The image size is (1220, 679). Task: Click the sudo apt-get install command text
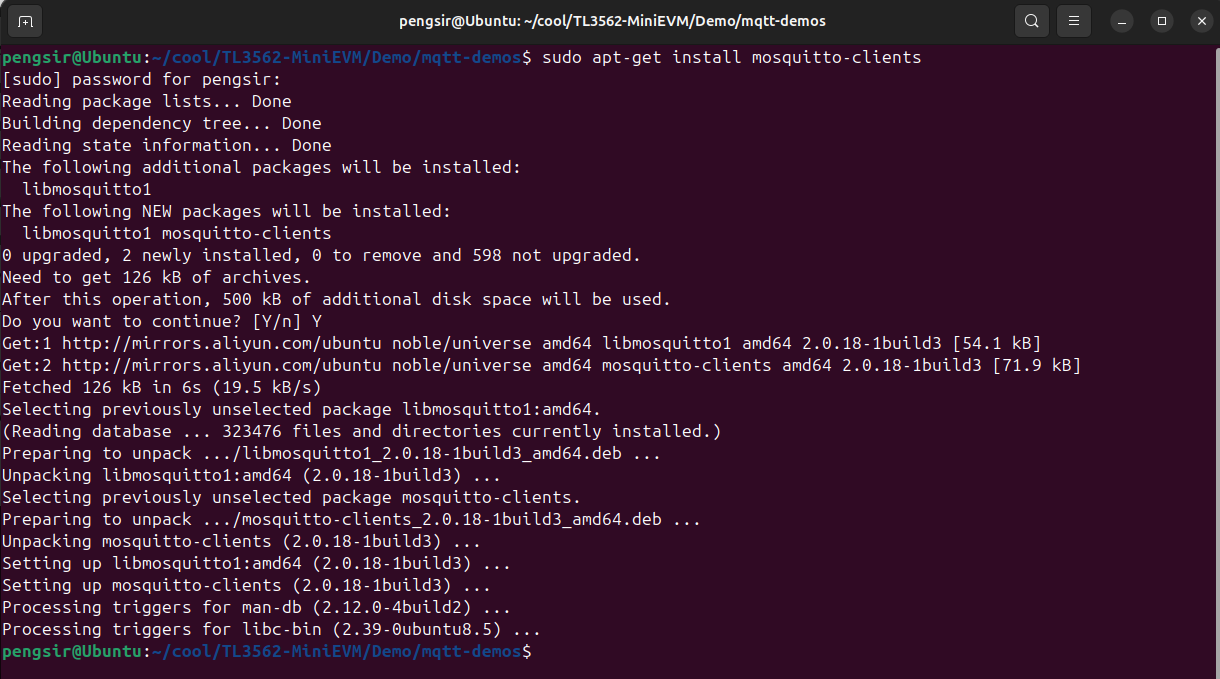tap(731, 58)
